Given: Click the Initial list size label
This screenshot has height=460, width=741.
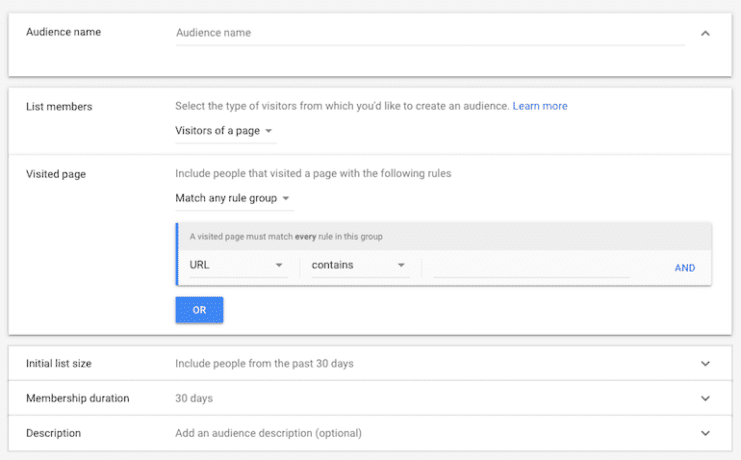Looking at the screenshot, I should coord(59,364).
